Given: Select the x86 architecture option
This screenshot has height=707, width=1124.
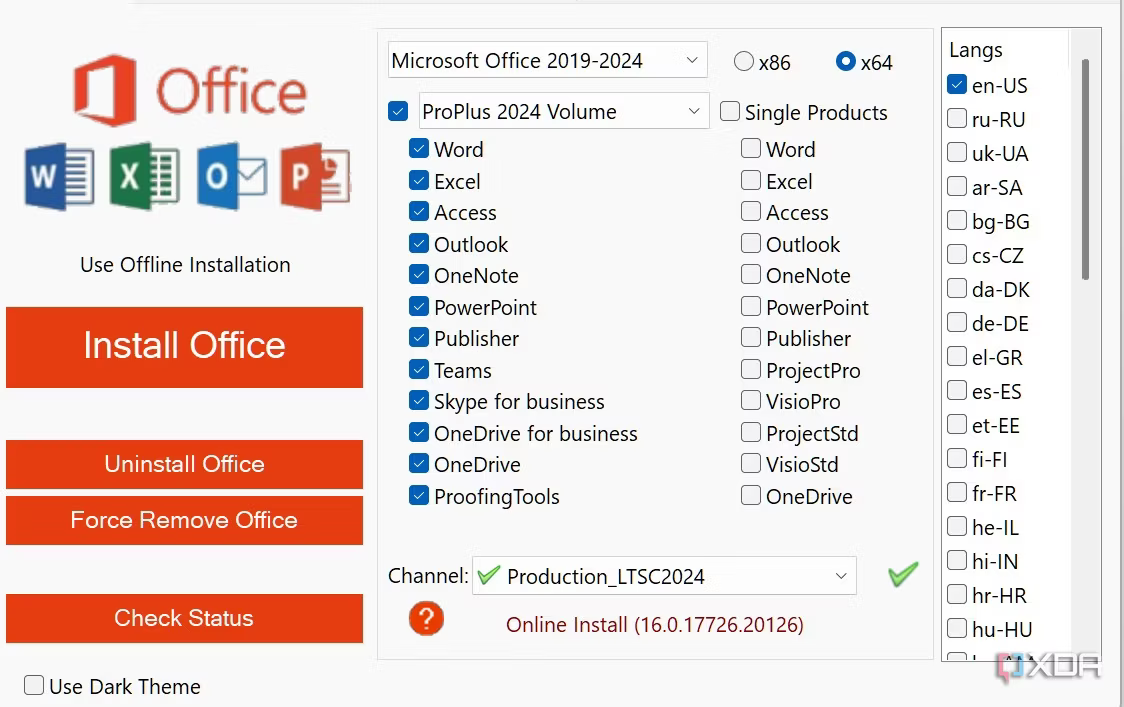Looking at the screenshot, I should (x=744, y=62).
